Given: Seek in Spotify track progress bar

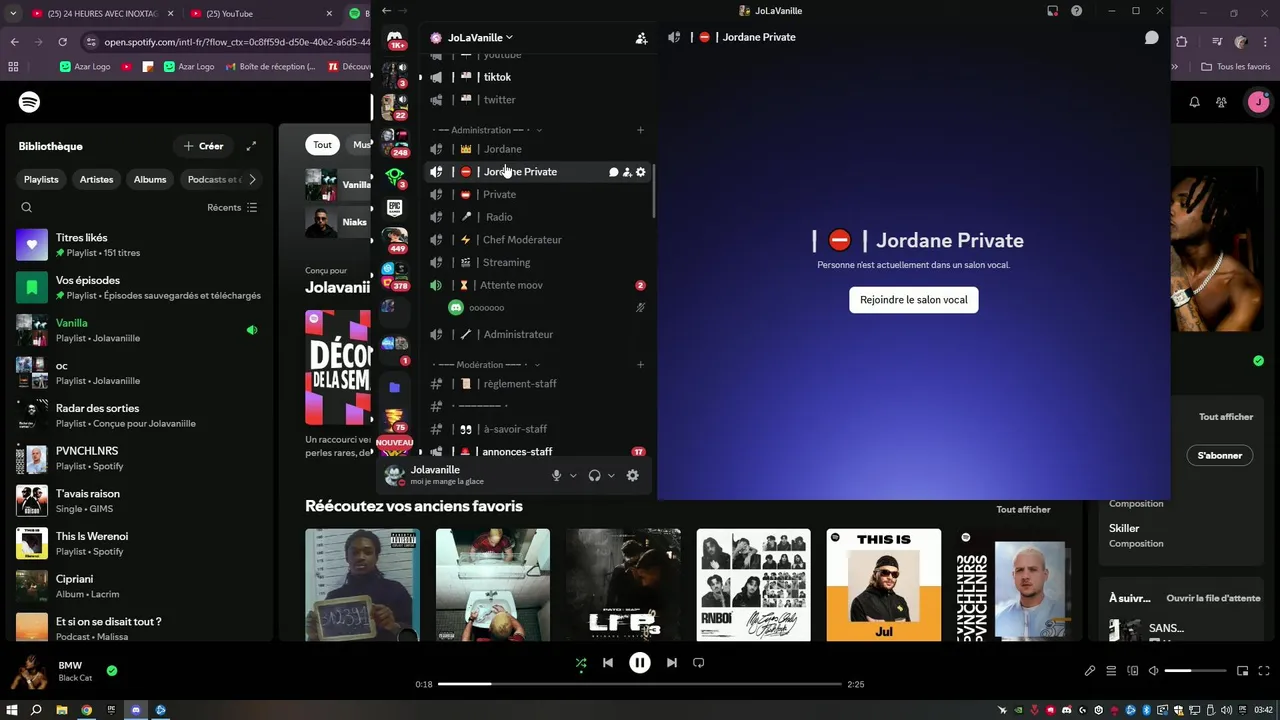Looking at the screenshot, I should pyautogui.click(x=640, y=684).
